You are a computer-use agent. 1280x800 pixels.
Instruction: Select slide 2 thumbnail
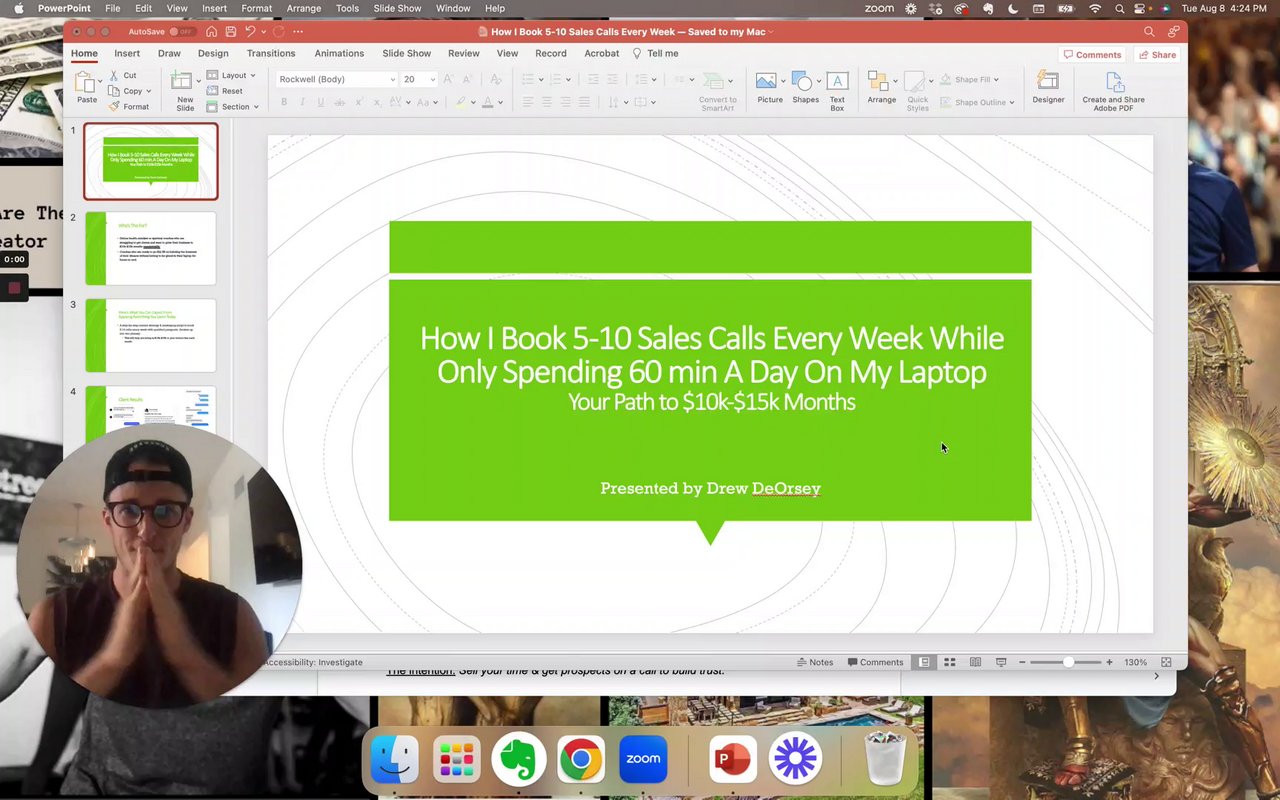tap(151, 248)
